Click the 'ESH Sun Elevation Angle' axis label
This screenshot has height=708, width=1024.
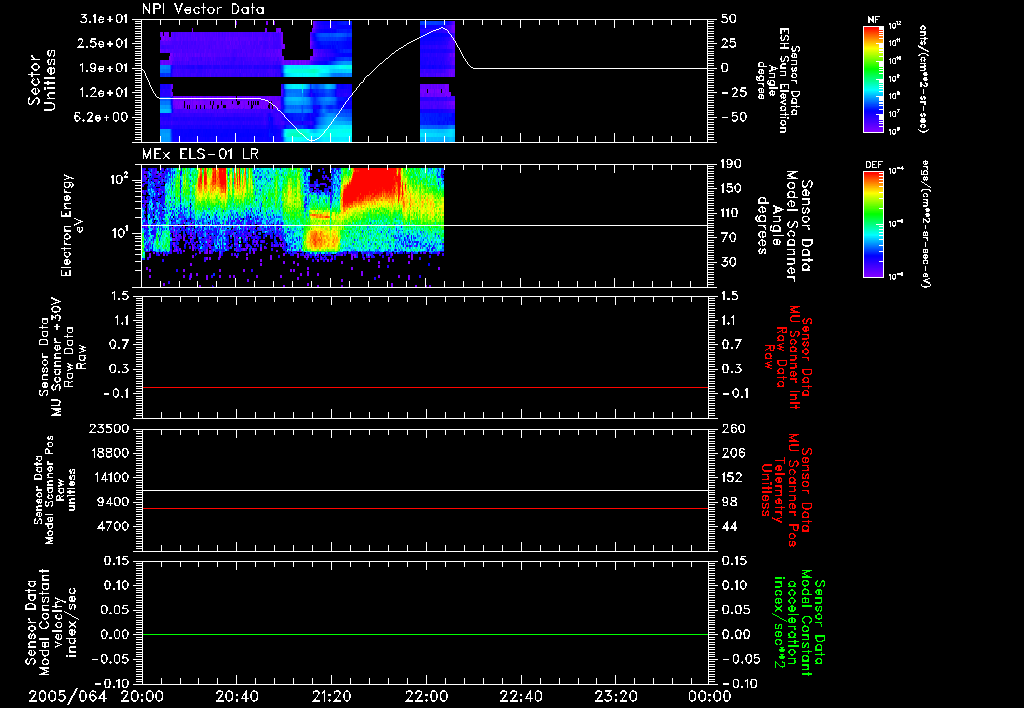tap(778, 80)
